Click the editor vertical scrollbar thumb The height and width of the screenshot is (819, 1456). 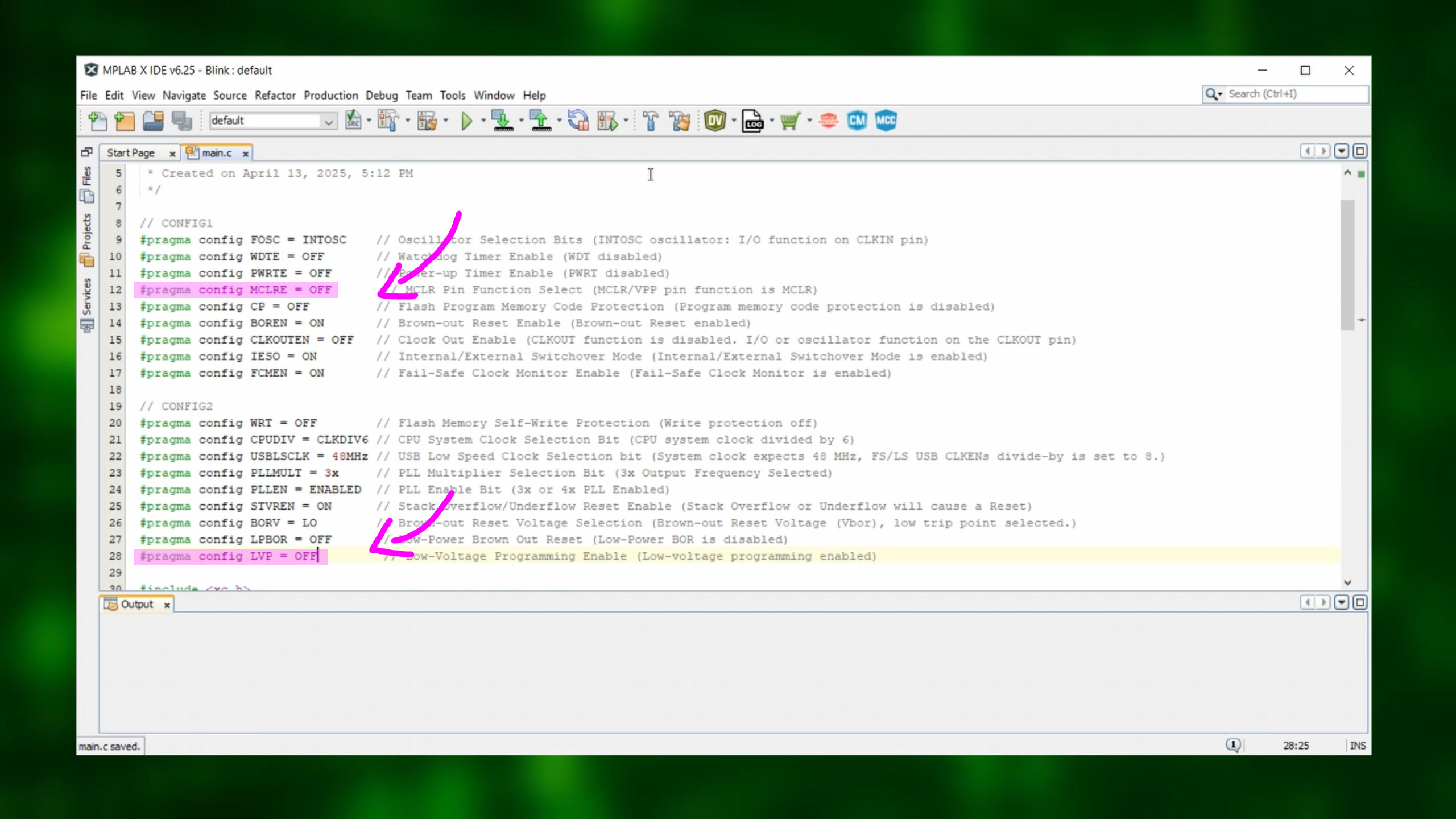[x=1347, y=264]
